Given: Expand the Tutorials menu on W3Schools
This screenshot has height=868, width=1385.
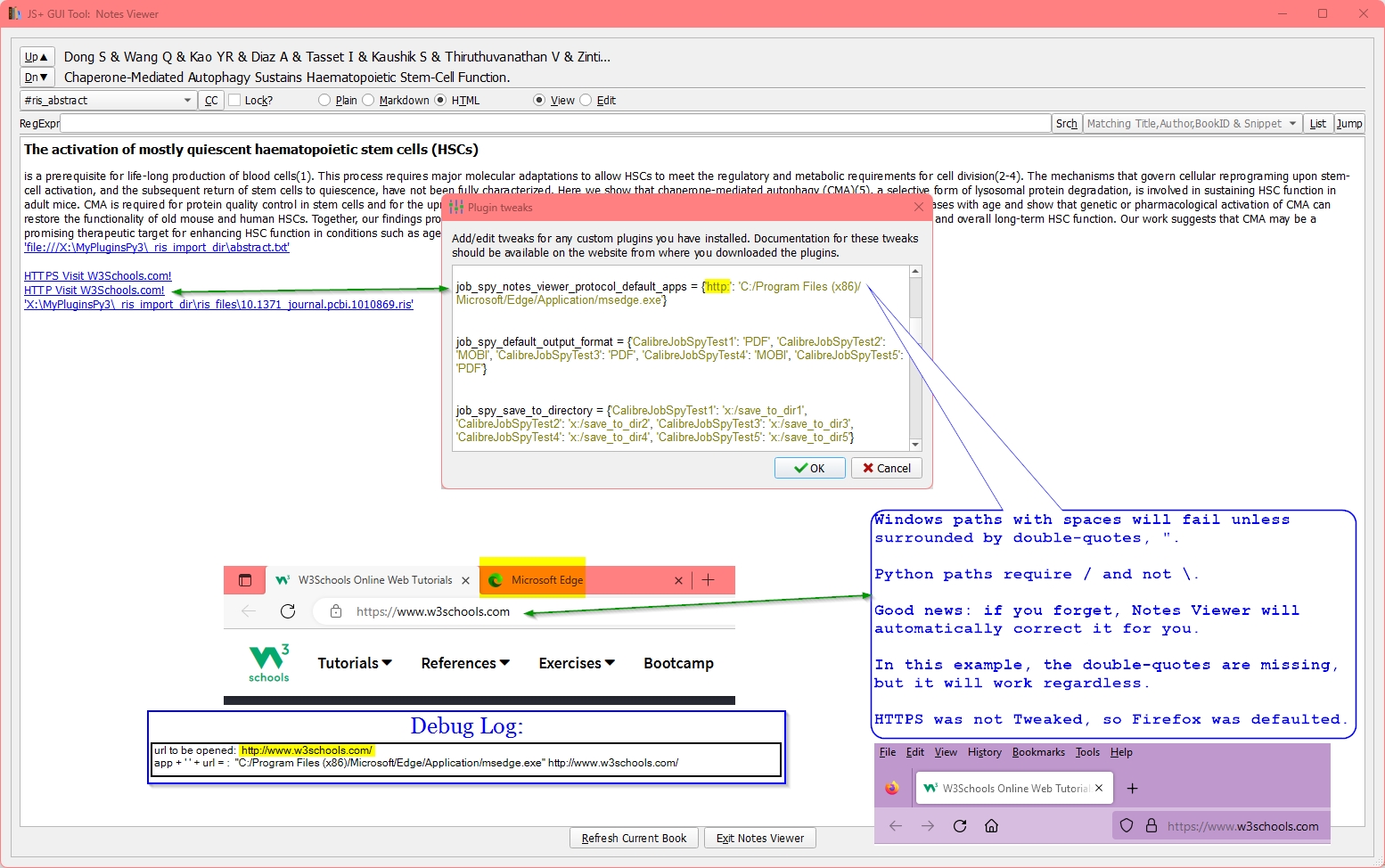Looking at the screenshot, I should click(x=355, y=663).
